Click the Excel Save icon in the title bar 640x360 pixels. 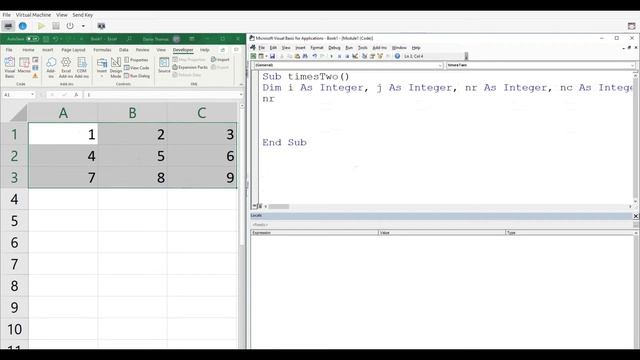pos(46,39)
